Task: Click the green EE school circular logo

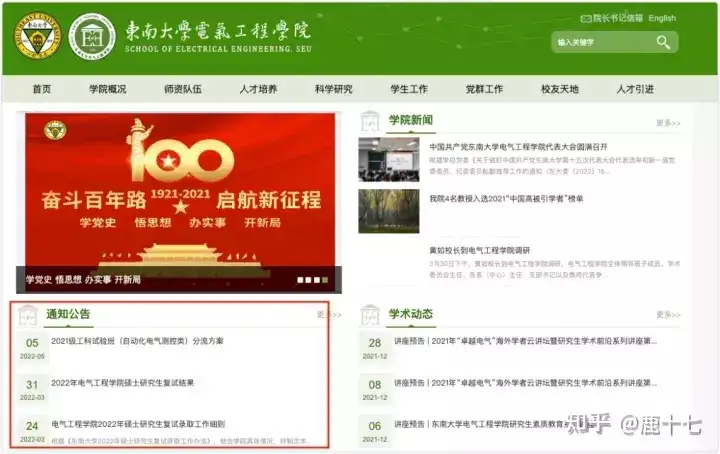Action: (x=92, y=36)
